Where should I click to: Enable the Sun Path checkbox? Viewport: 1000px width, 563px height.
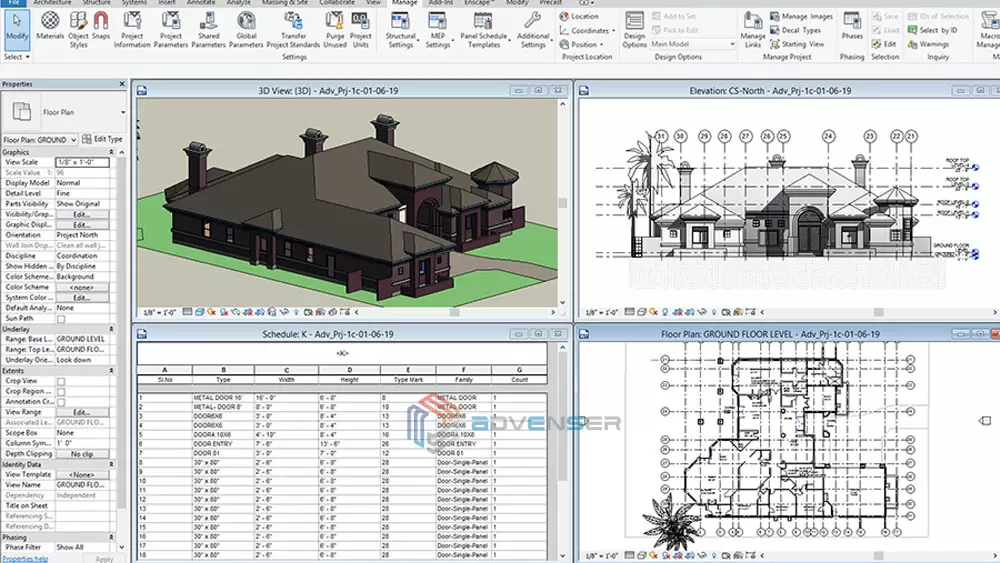[x=61, y=317]
